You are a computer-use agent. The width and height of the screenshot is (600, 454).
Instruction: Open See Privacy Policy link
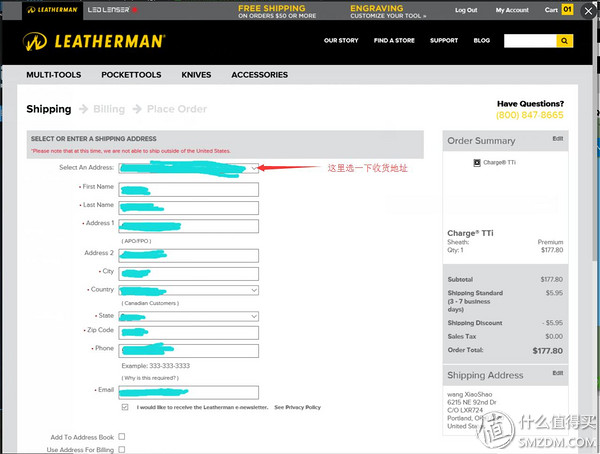297,407
